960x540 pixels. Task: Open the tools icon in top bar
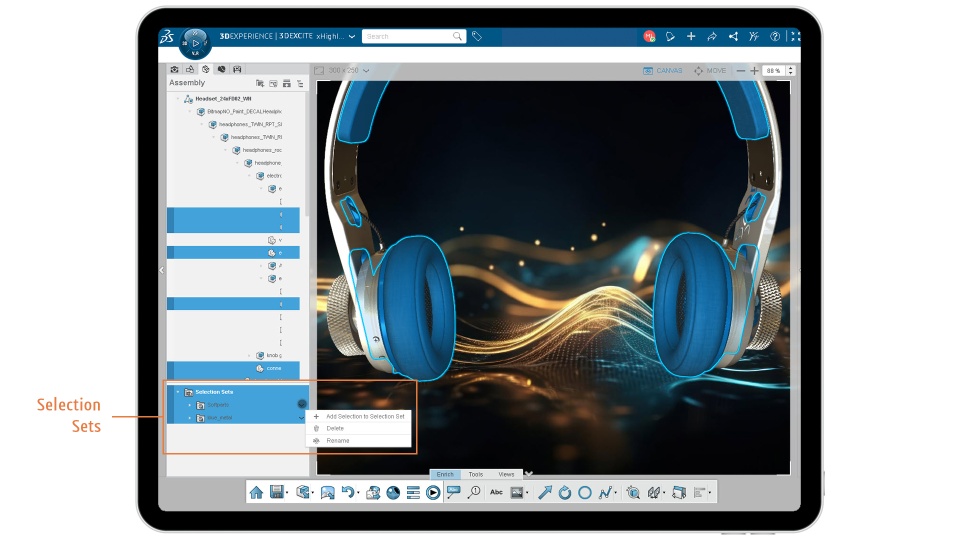(x=754, y=37)
